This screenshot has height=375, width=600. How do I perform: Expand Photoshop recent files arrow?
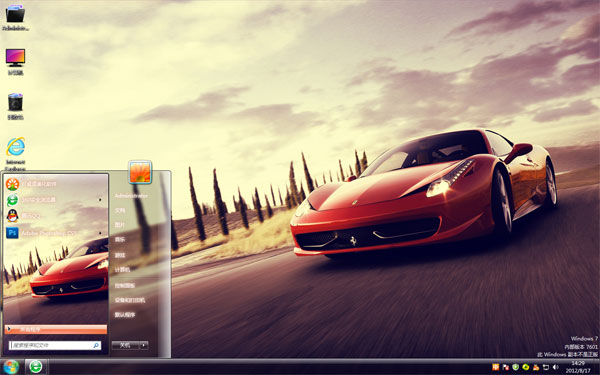[x=100, y=233]
